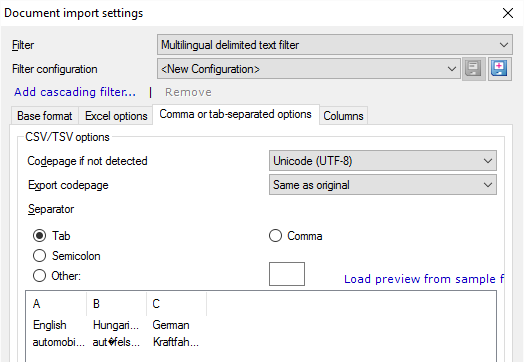Choose the Semicolon separator
The image size is (524, 362).
tap(39, 256)
